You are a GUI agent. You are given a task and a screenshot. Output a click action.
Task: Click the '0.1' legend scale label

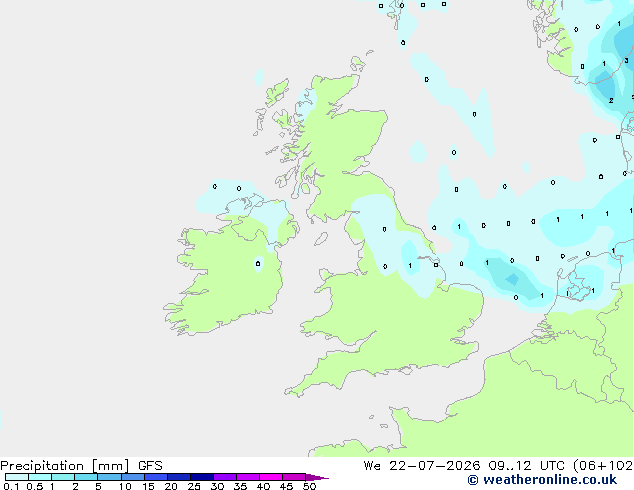tap(11, 486)
